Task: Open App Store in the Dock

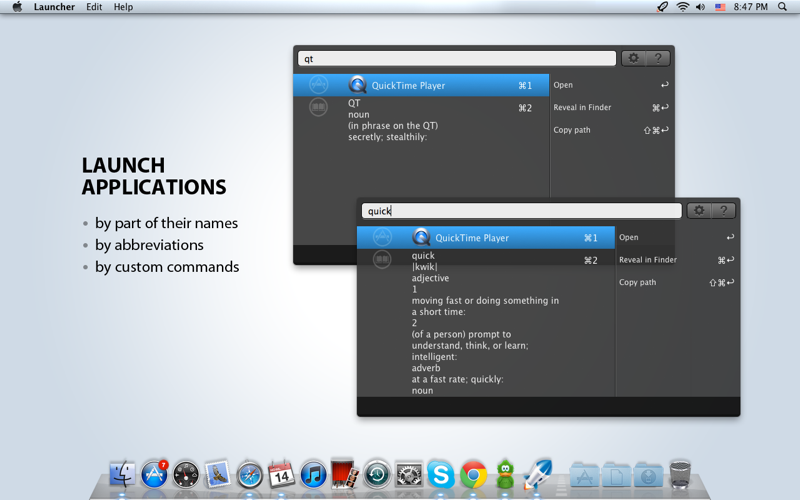Action: (154, 474)
